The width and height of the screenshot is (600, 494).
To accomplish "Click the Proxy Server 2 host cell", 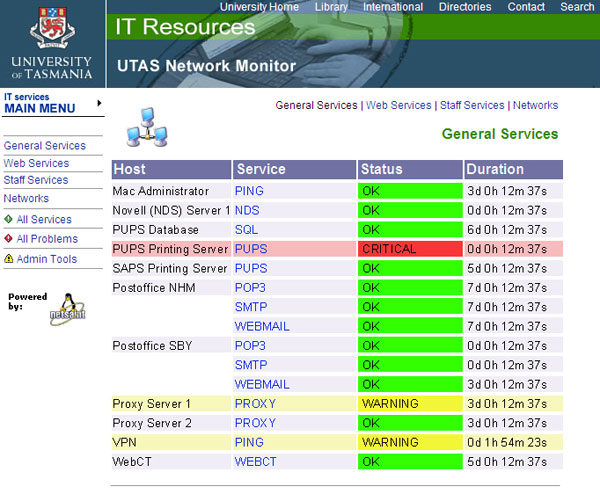I will coord(171,423).
